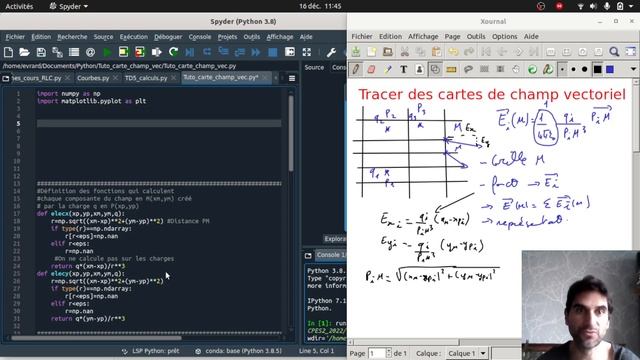Image resolution: width=640 pixels, height=360 pixels.
Task: Open Spyder preferences wrench icon
Action: pyautogui.click(x=331, y=52)
